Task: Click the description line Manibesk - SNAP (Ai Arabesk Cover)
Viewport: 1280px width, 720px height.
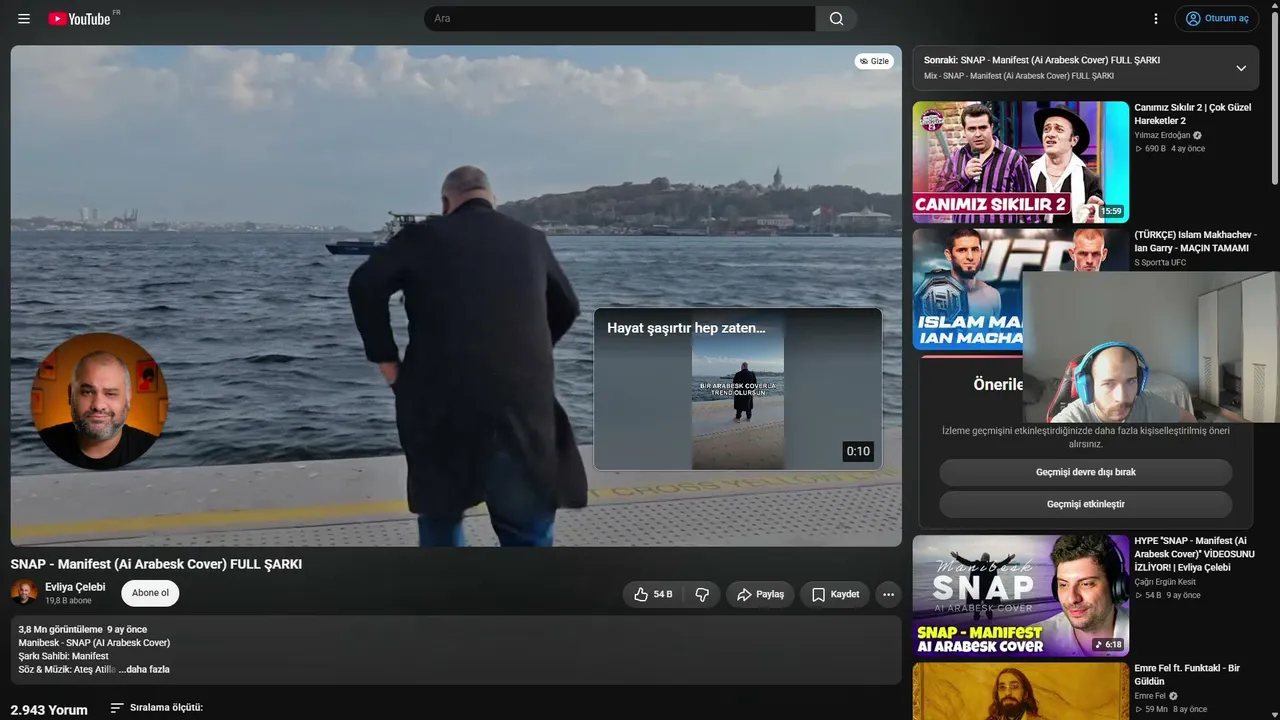Action: [x=94, y=643]
